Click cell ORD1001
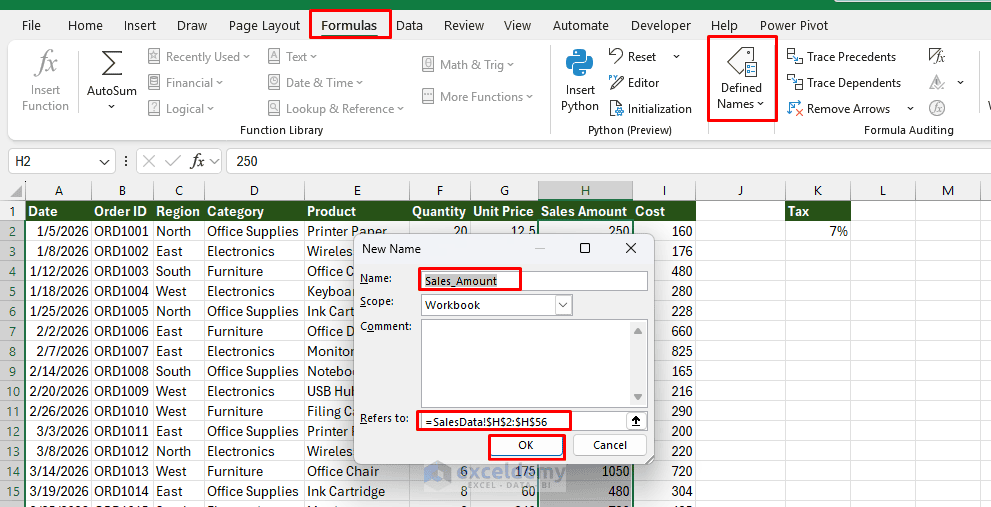 (x=122, y=231)
